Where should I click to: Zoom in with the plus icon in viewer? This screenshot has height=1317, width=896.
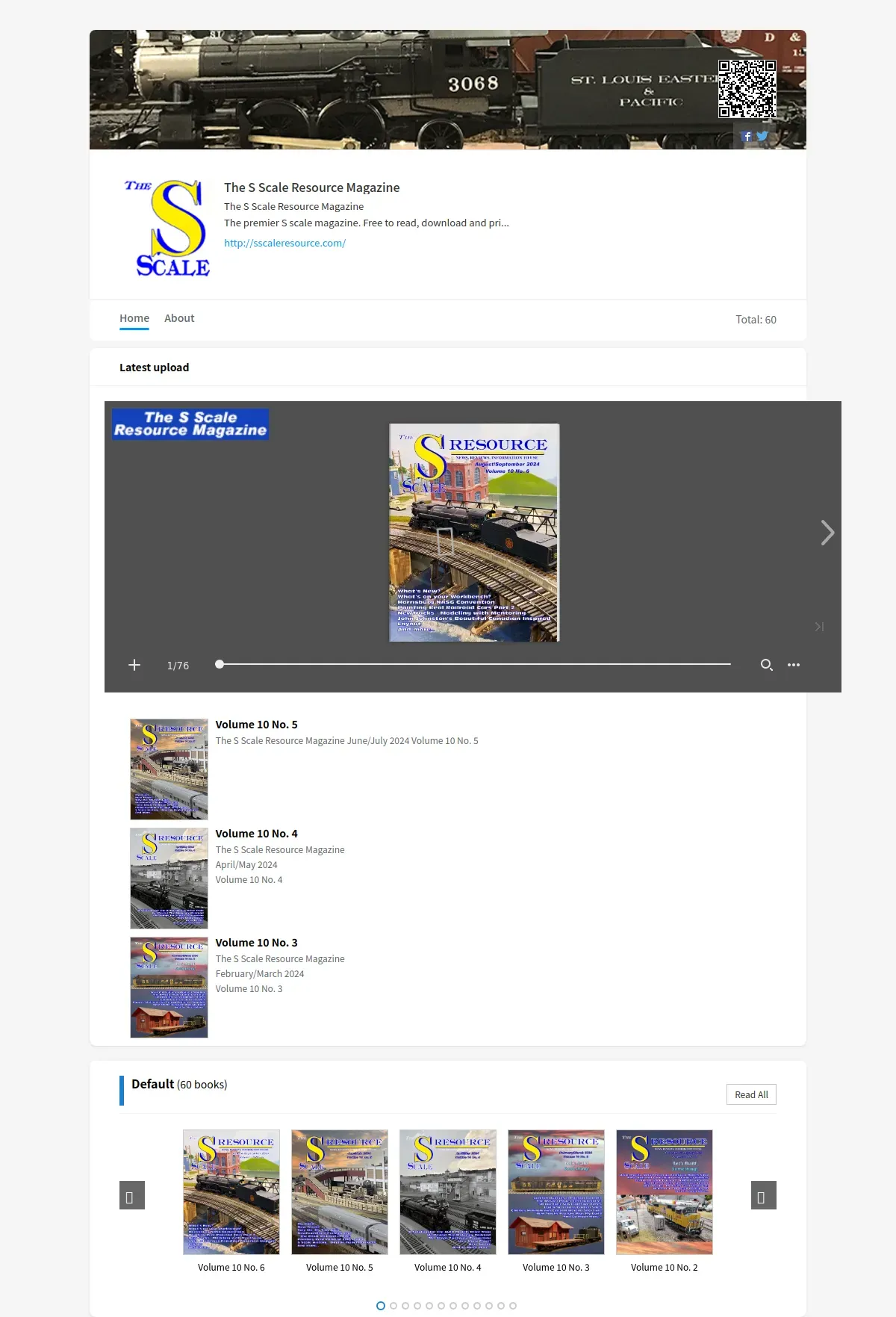134,665
